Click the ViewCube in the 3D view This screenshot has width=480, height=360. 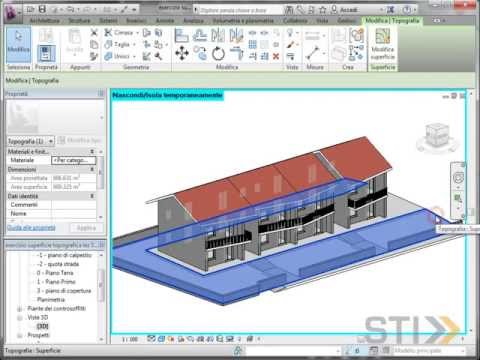(x=436, y=136)
